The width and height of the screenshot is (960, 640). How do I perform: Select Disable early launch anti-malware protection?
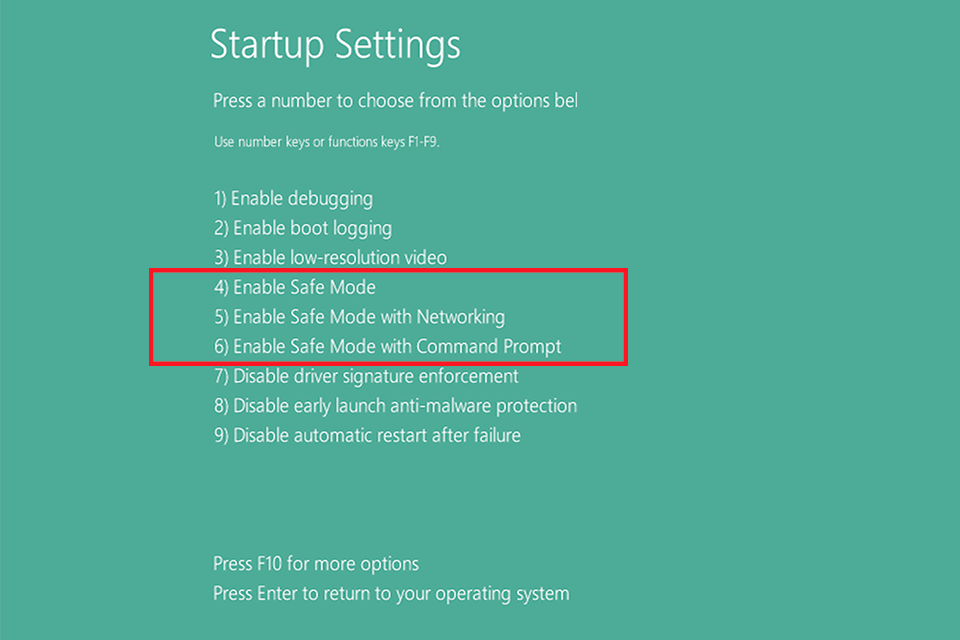point(395,406)
